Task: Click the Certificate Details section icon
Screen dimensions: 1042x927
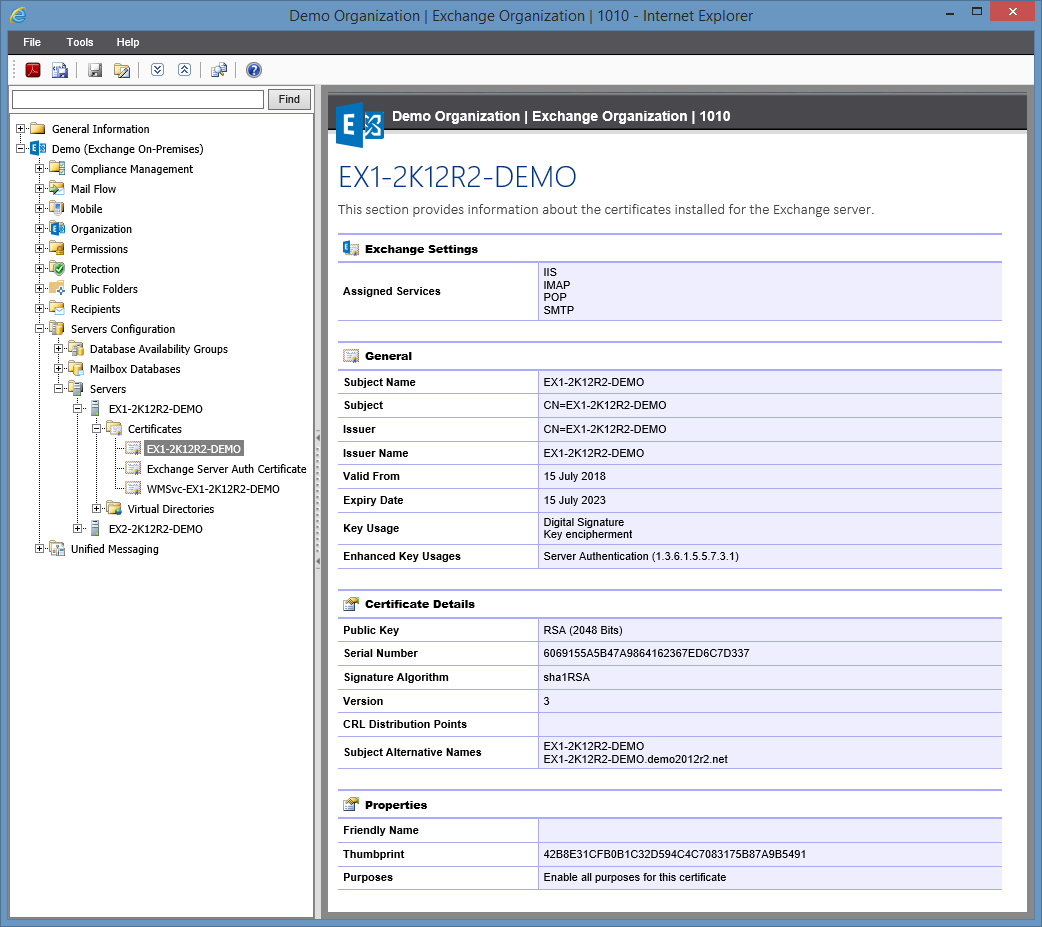Action: pyautogui.click(x=351, y=603)
